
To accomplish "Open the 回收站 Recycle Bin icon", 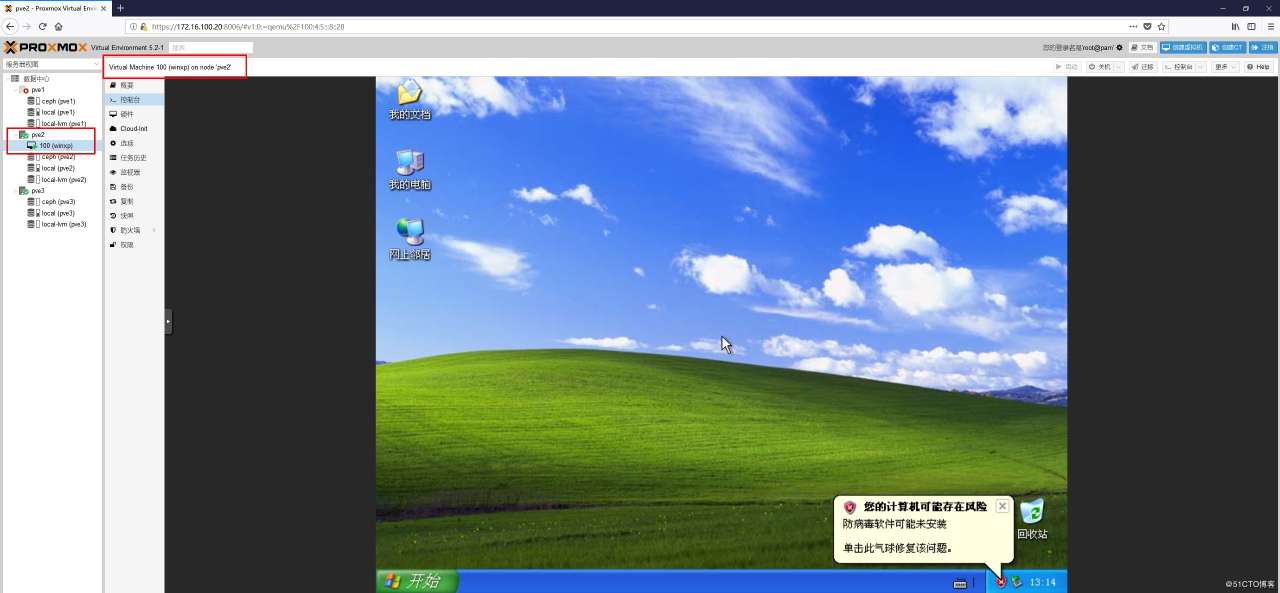I will 1032,516.
